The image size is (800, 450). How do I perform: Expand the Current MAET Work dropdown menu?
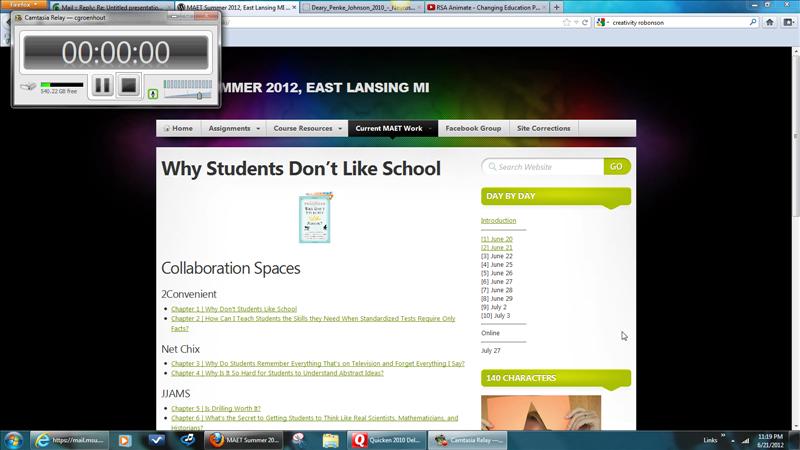tap(393, 129)
